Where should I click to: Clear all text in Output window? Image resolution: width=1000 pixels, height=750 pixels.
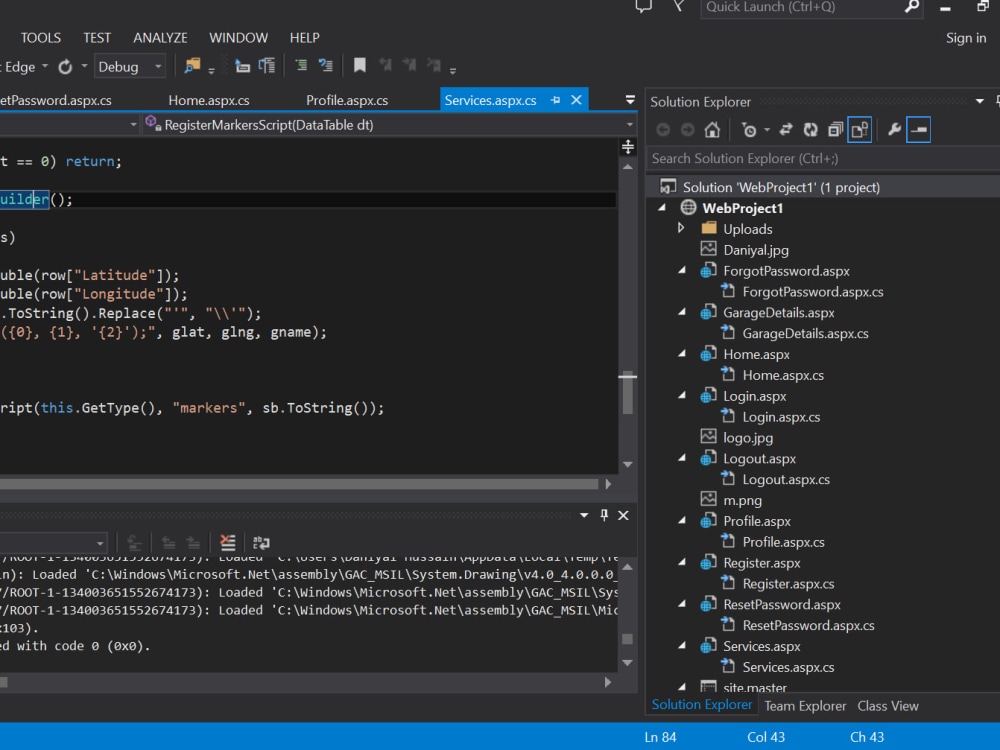point(228,543)
